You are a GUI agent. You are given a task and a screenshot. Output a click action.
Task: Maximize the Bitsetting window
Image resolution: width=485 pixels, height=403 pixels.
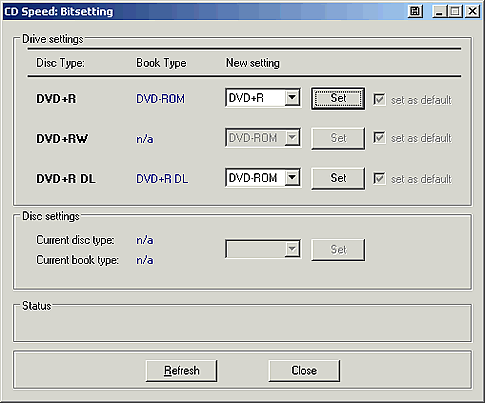tap(455, 12)
